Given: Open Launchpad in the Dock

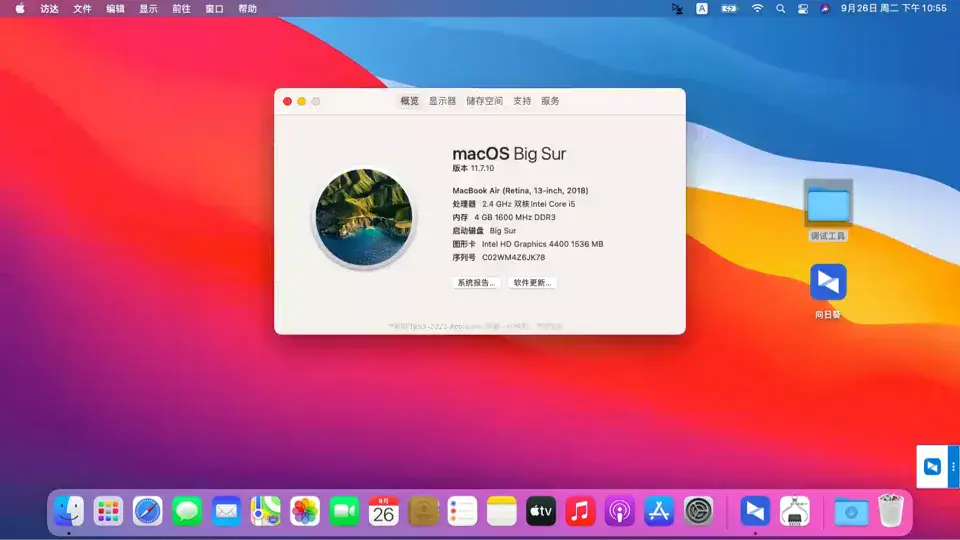Looking at the screenshot, I should (x=108, y=511).
